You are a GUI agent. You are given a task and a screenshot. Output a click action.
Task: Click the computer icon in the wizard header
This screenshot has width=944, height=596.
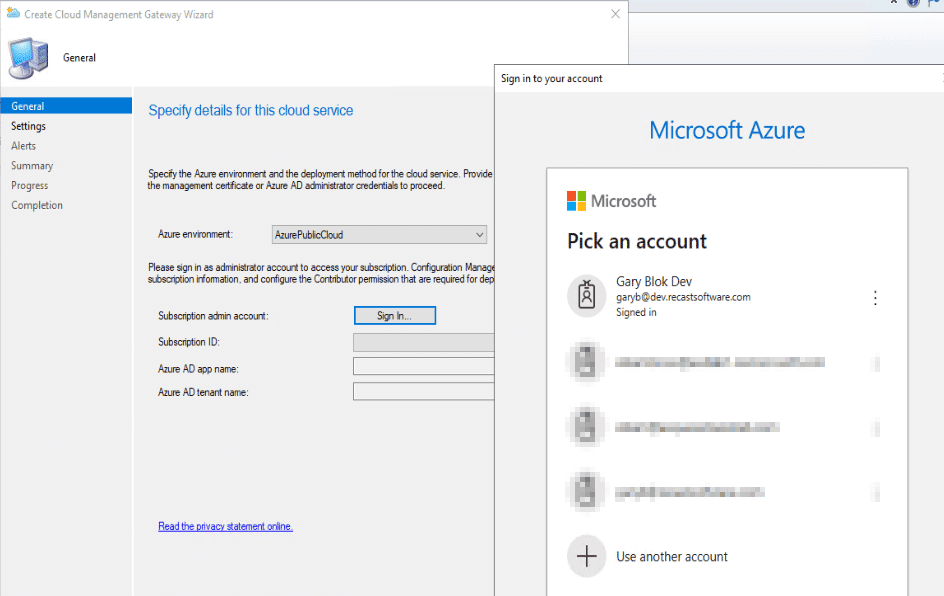point(29,57)
